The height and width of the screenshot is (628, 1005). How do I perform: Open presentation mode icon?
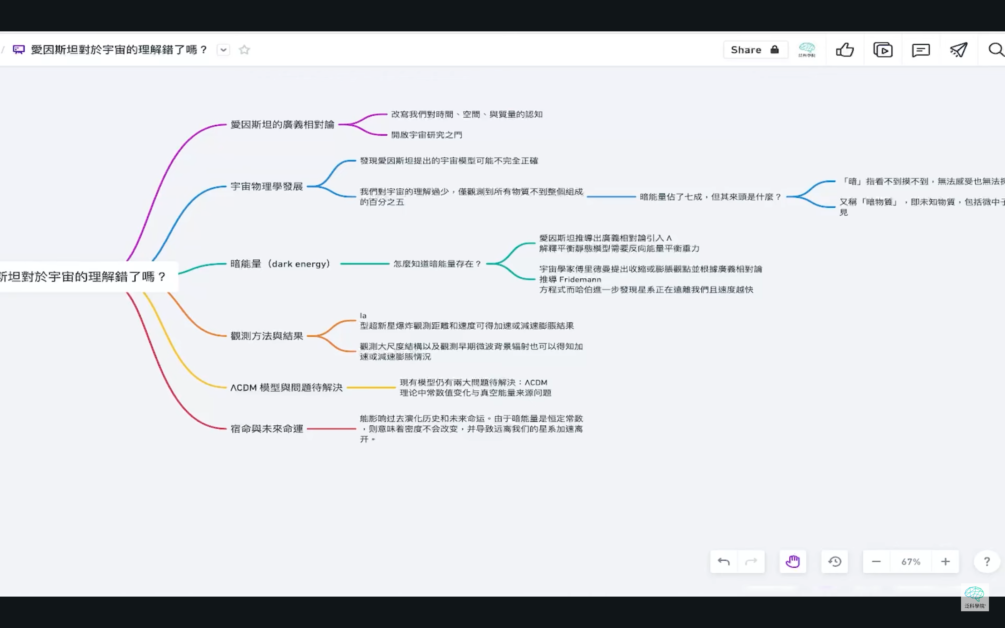[x=883, y=50]
